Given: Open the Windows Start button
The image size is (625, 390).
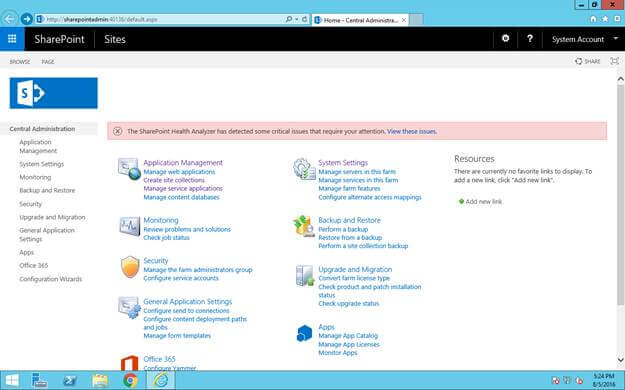Looking at the screenshot, I should point(12,380).
